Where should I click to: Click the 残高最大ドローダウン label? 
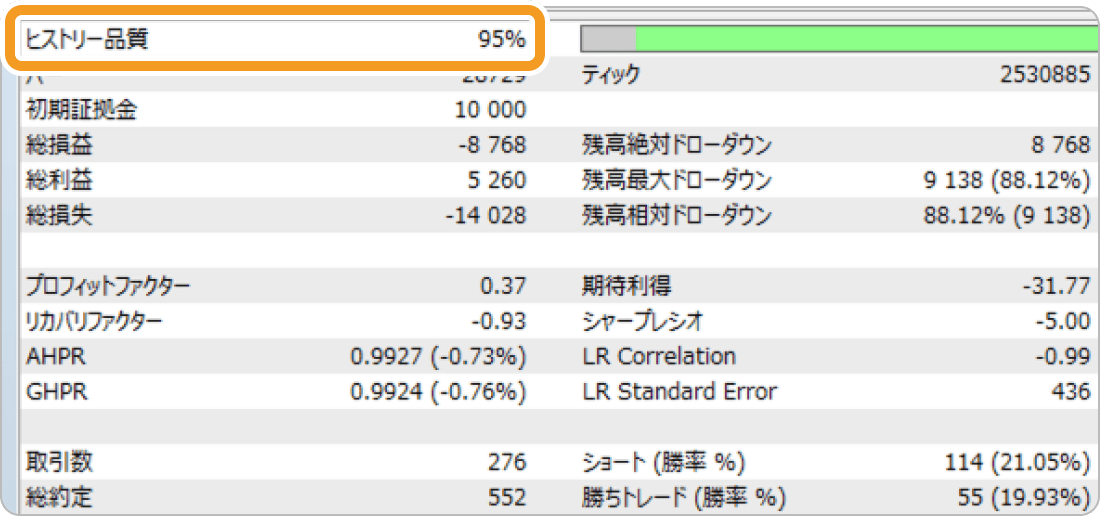677,181
